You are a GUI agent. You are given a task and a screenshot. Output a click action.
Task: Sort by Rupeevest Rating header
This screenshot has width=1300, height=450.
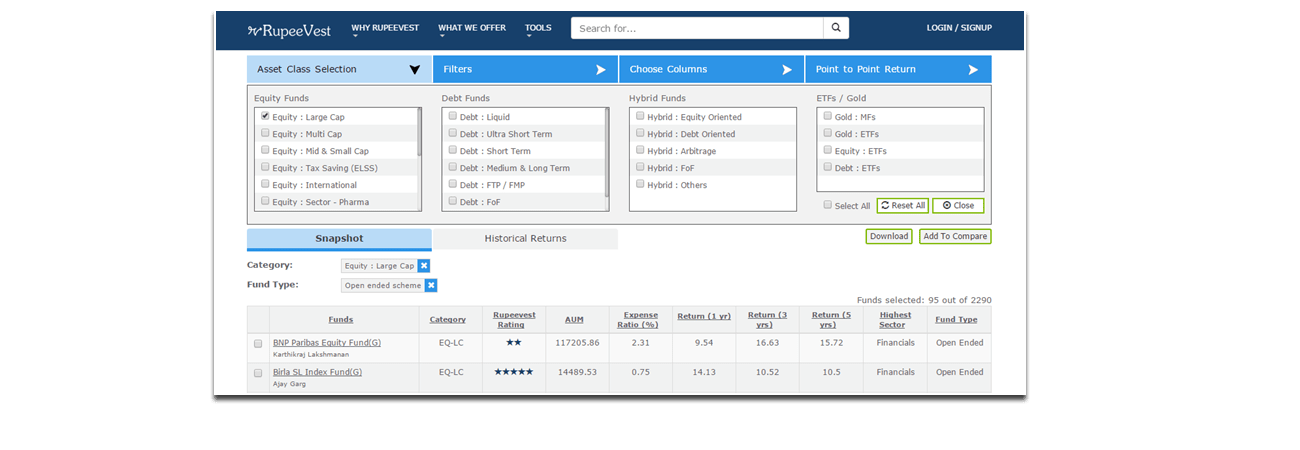coord(514,320)
